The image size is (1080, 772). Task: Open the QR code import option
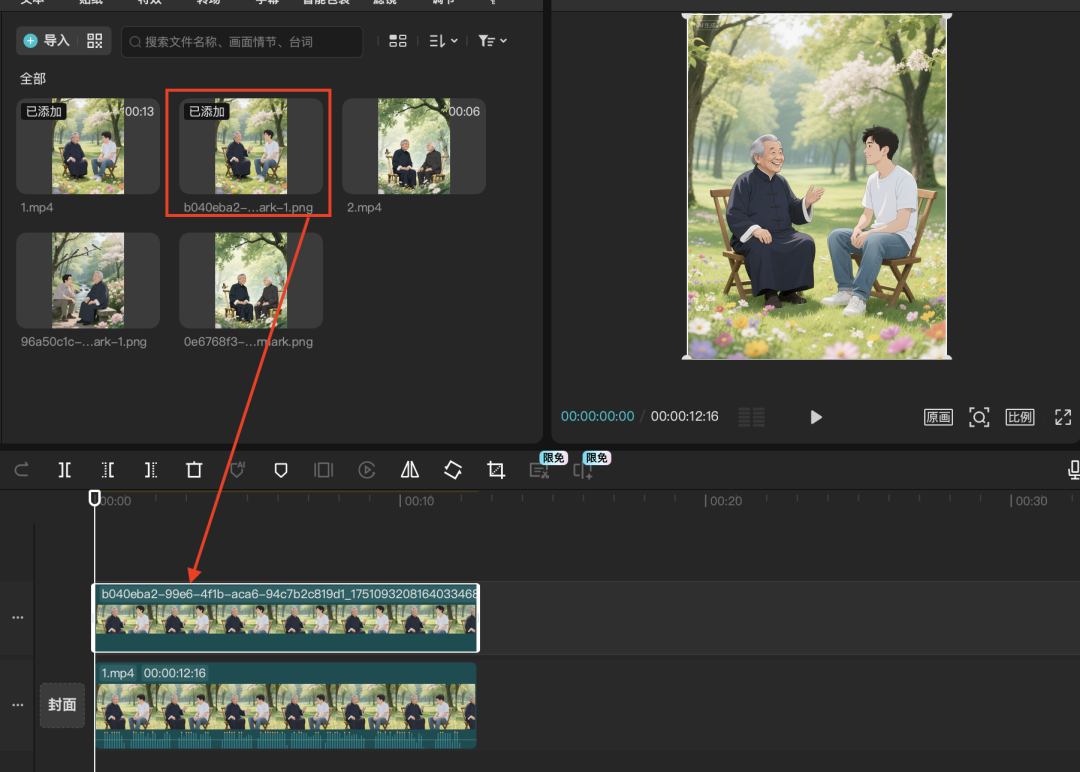pyautogui.click(x=95, y=41)
